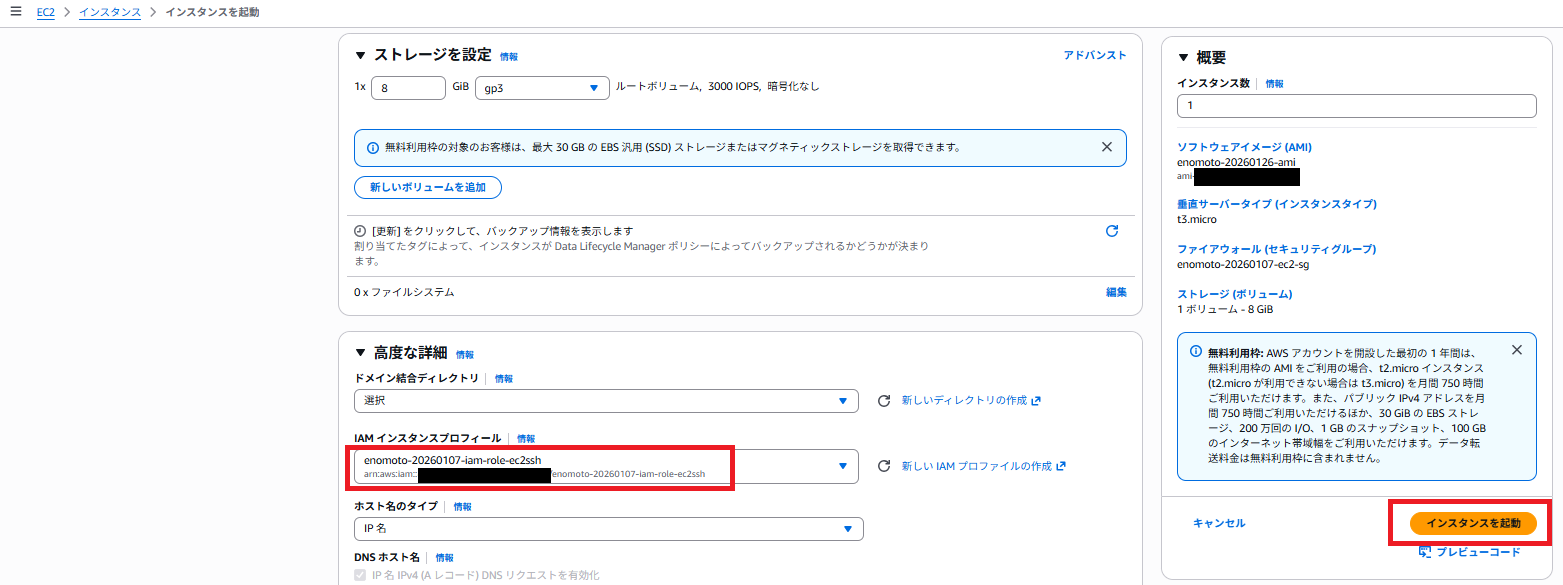Refresh the backup information
The width and height of the screenshot is (1563, 585).
tap(1111, 231)
